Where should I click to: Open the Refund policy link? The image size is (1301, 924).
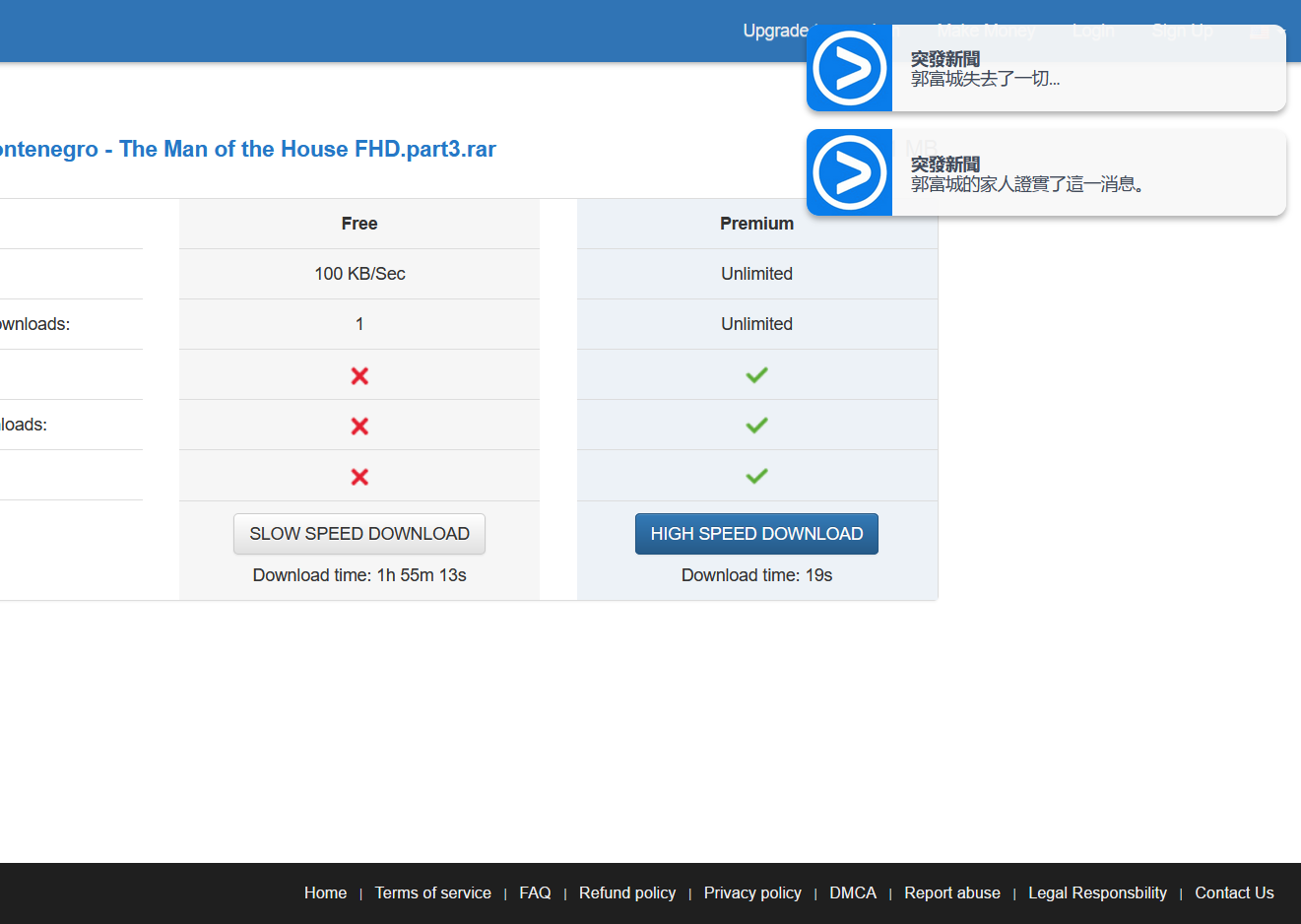(627, 892)
